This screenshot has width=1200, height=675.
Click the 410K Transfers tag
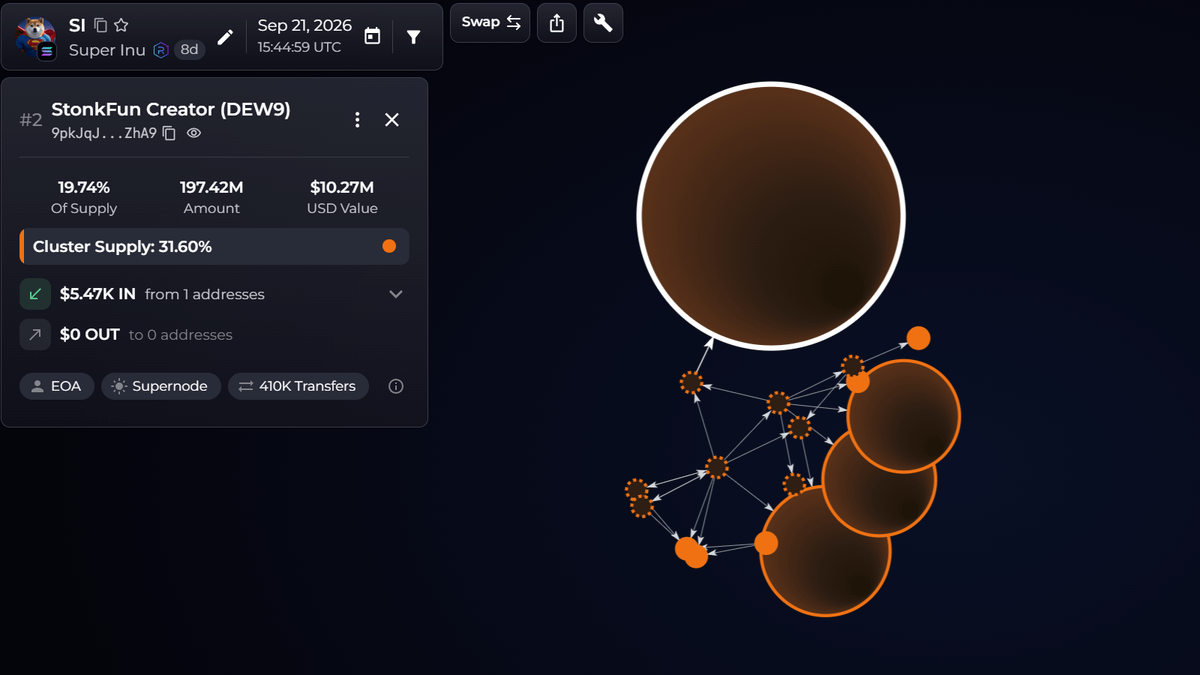(x=298, y=386)
